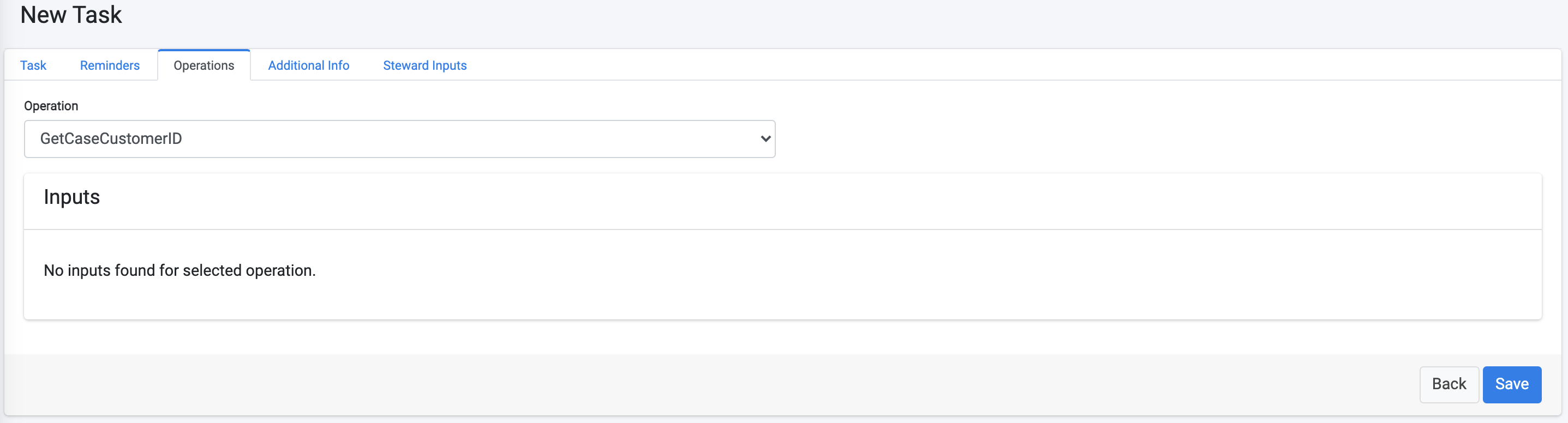Go to the Additional Info tab

click(309, 65)
